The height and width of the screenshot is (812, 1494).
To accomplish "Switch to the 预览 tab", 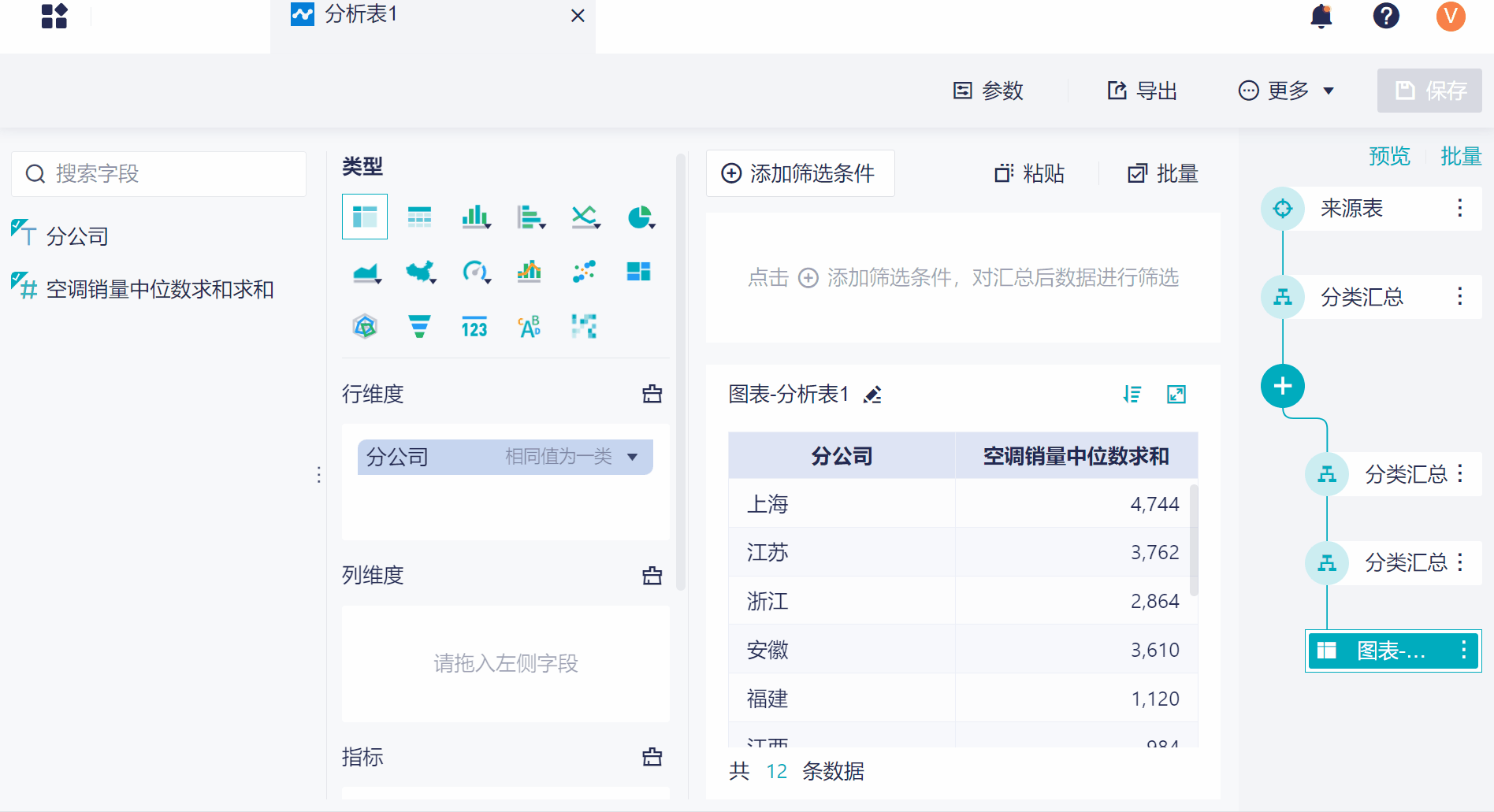I will pos(1390,156).
